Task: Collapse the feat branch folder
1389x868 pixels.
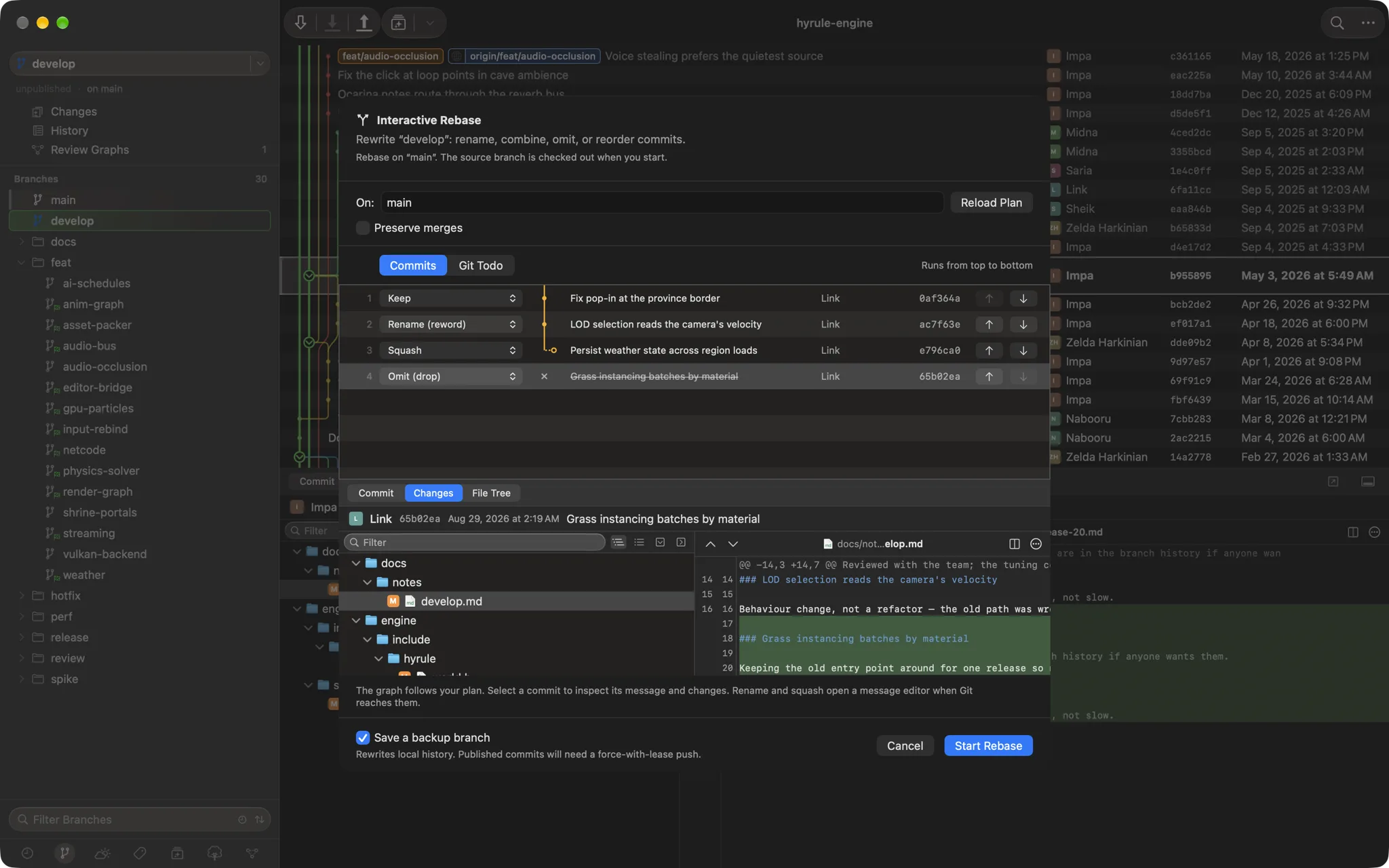Action: 21,262
